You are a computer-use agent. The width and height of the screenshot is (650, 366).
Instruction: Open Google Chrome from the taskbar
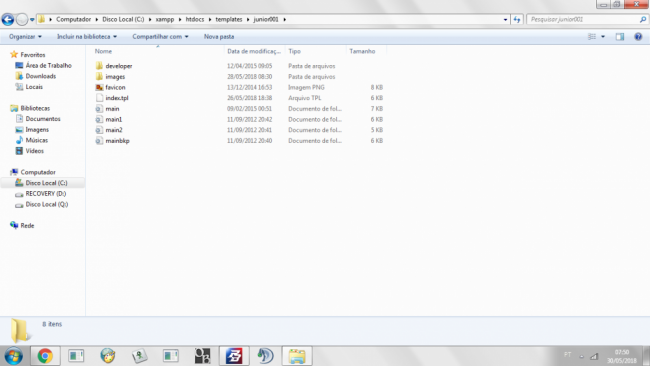point(45,356)
